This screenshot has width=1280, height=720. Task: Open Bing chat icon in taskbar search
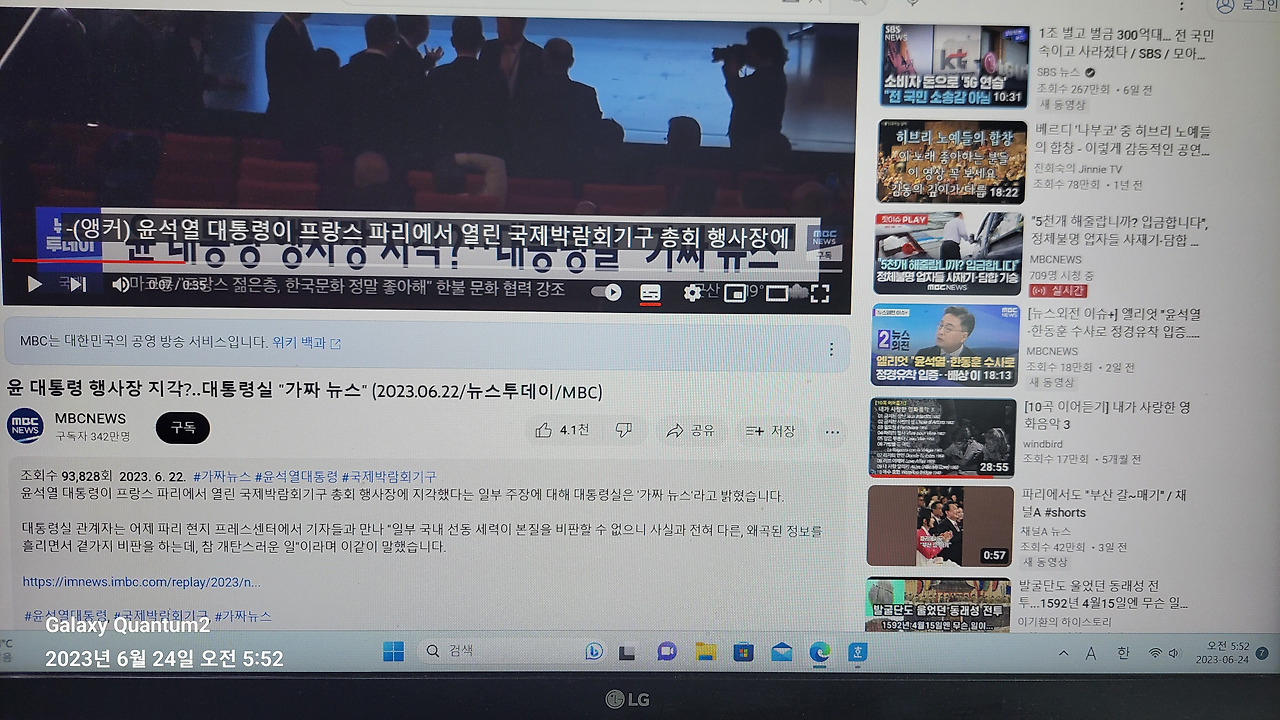tap(593, 652)
